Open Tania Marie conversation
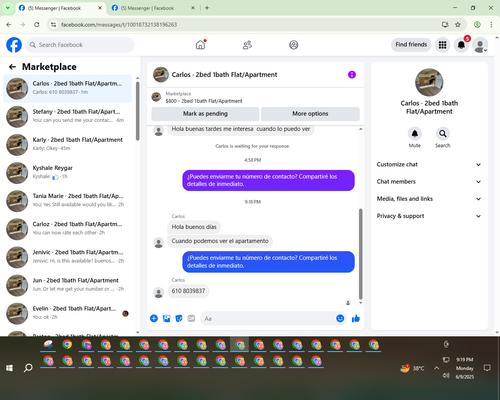 coord(67,201)
